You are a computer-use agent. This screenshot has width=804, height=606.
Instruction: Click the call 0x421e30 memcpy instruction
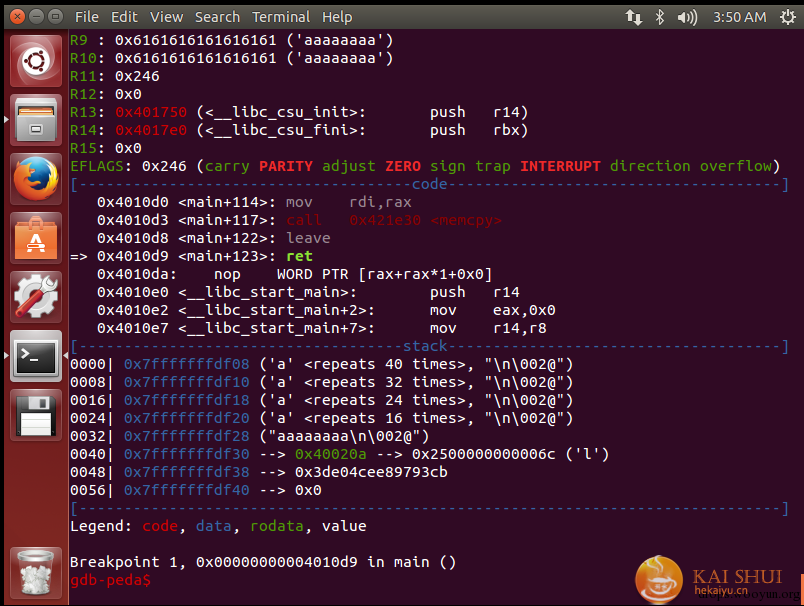click(394, 220)
